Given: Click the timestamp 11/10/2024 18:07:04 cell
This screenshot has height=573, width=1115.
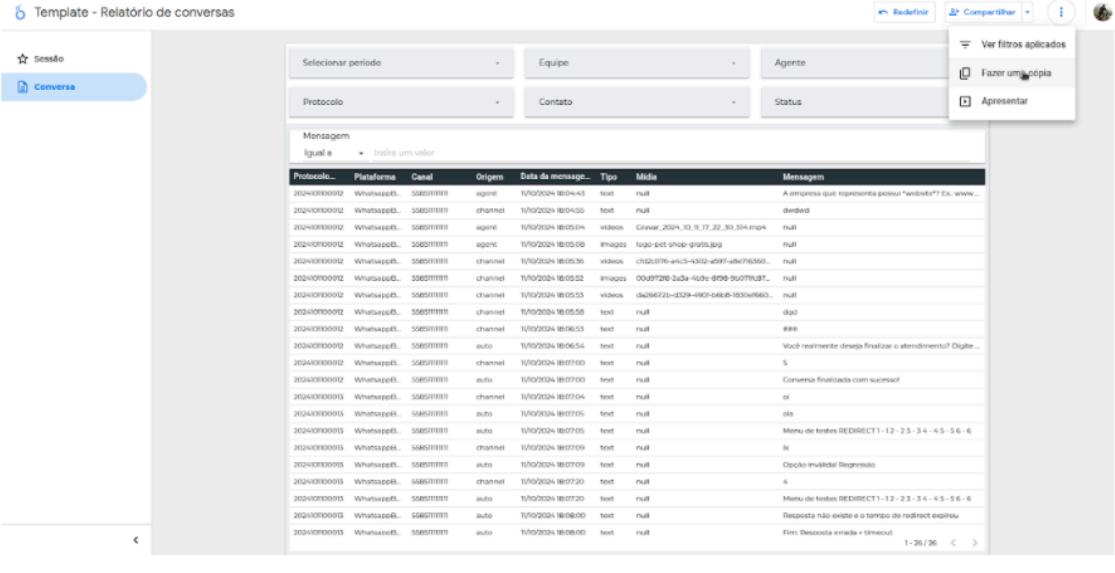Looking at the screenshot, I should pyautogui.click(x=553, y=397).
